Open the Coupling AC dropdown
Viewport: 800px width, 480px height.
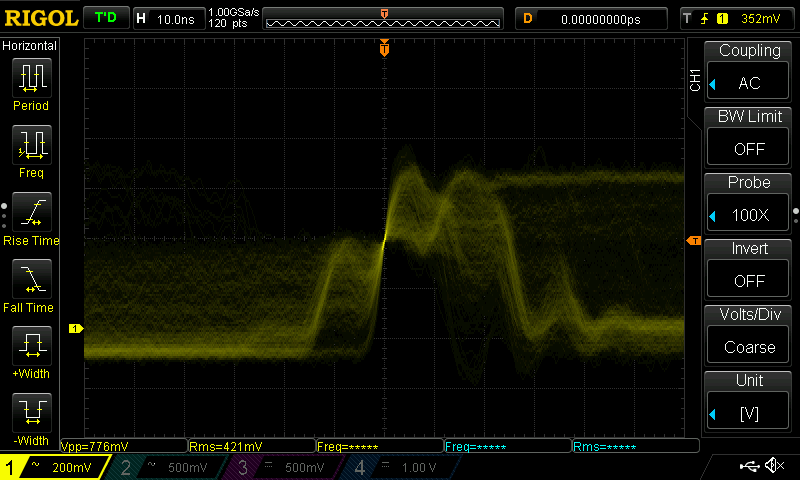coord(749,72)
